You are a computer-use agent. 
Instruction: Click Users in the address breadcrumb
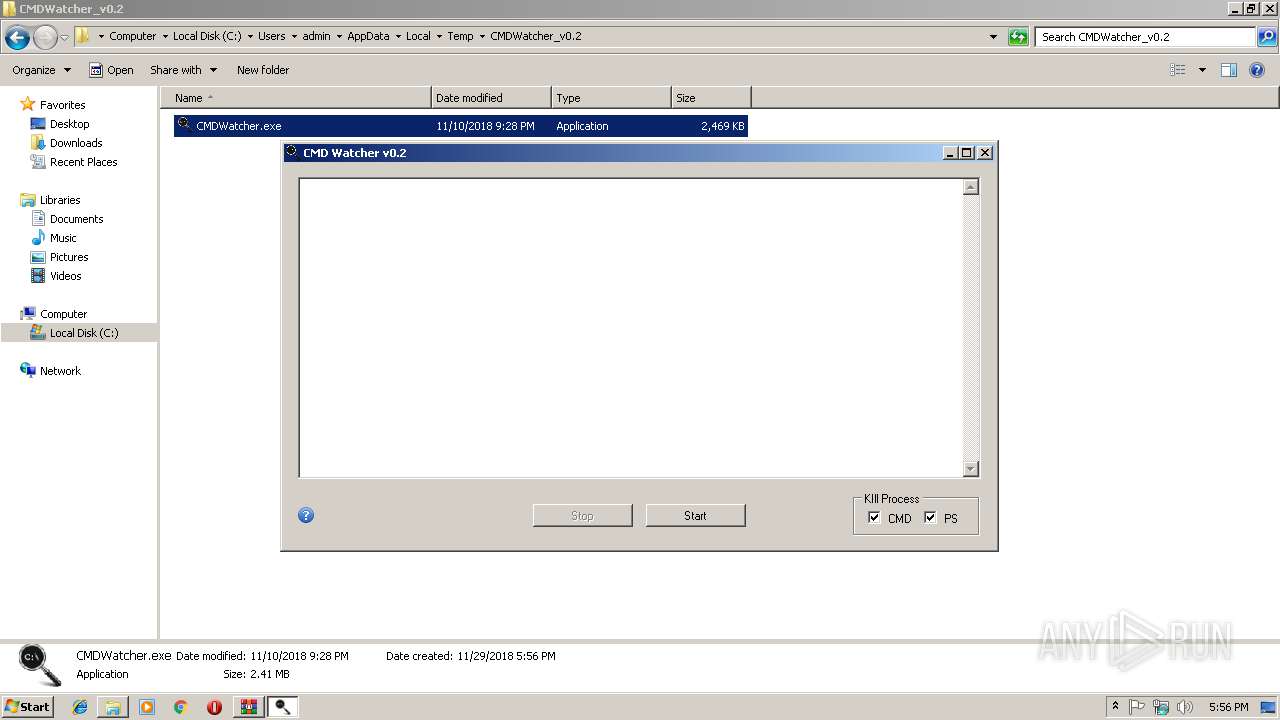tap(271, 36)
